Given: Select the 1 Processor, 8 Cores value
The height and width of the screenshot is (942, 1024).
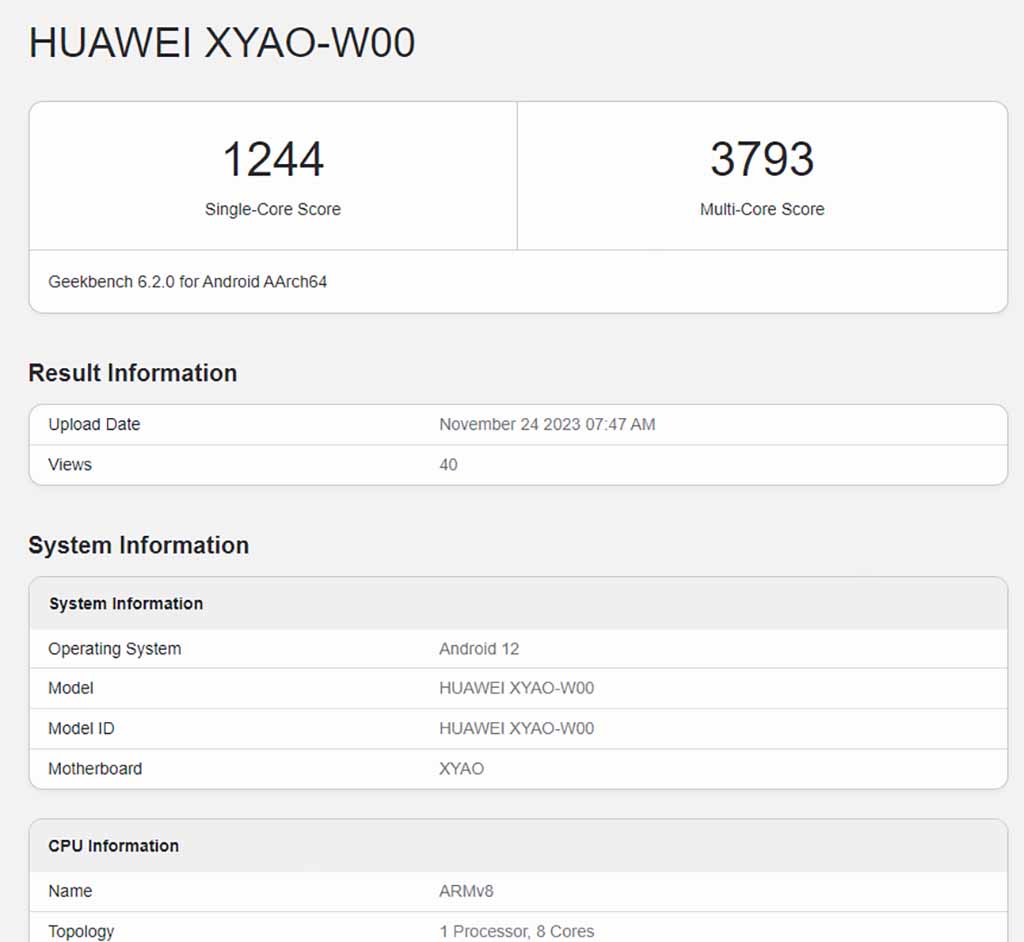Looking at the screenshot, I should click(517, 932).
